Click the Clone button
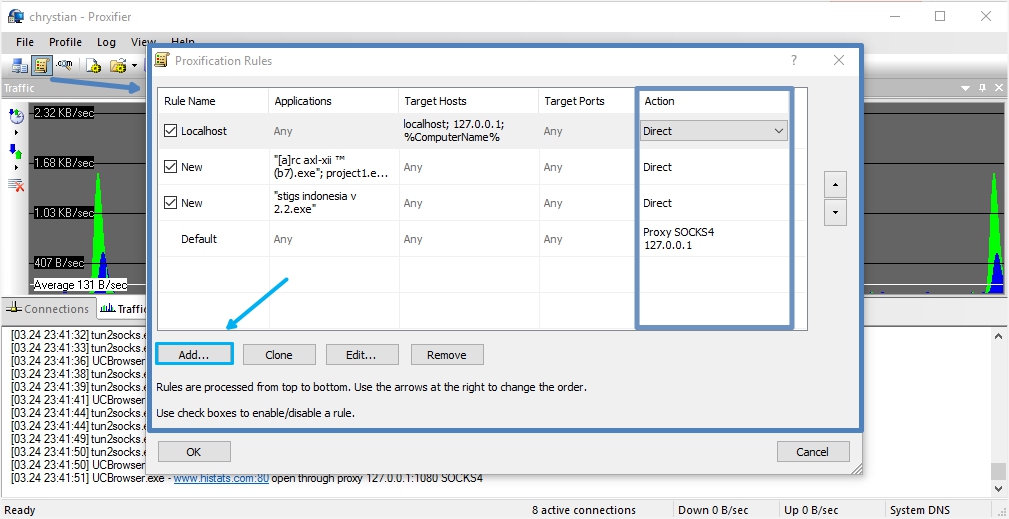The image size is (1009, 519). tap(279, 354)
